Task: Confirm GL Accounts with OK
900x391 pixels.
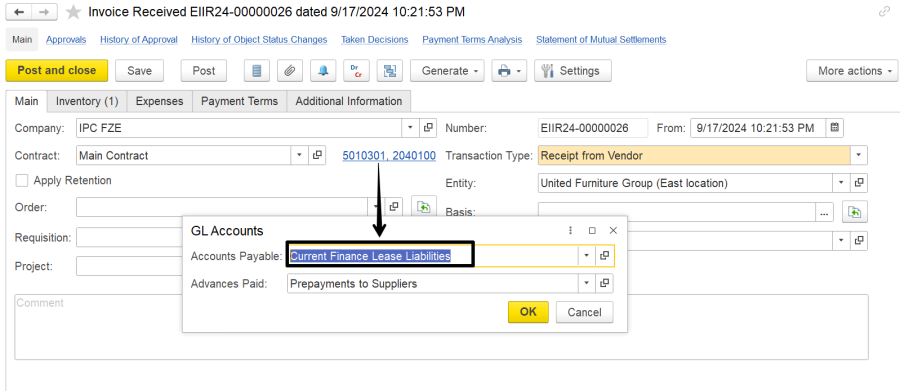Action: point(528,312)
